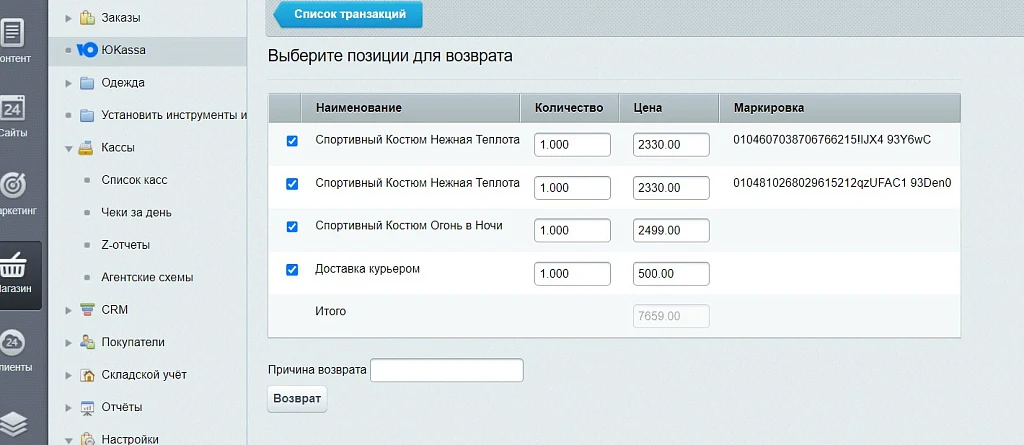Open Агентские схемы menu item
The height and width of the screenshot is (445, 1024).
147,277
